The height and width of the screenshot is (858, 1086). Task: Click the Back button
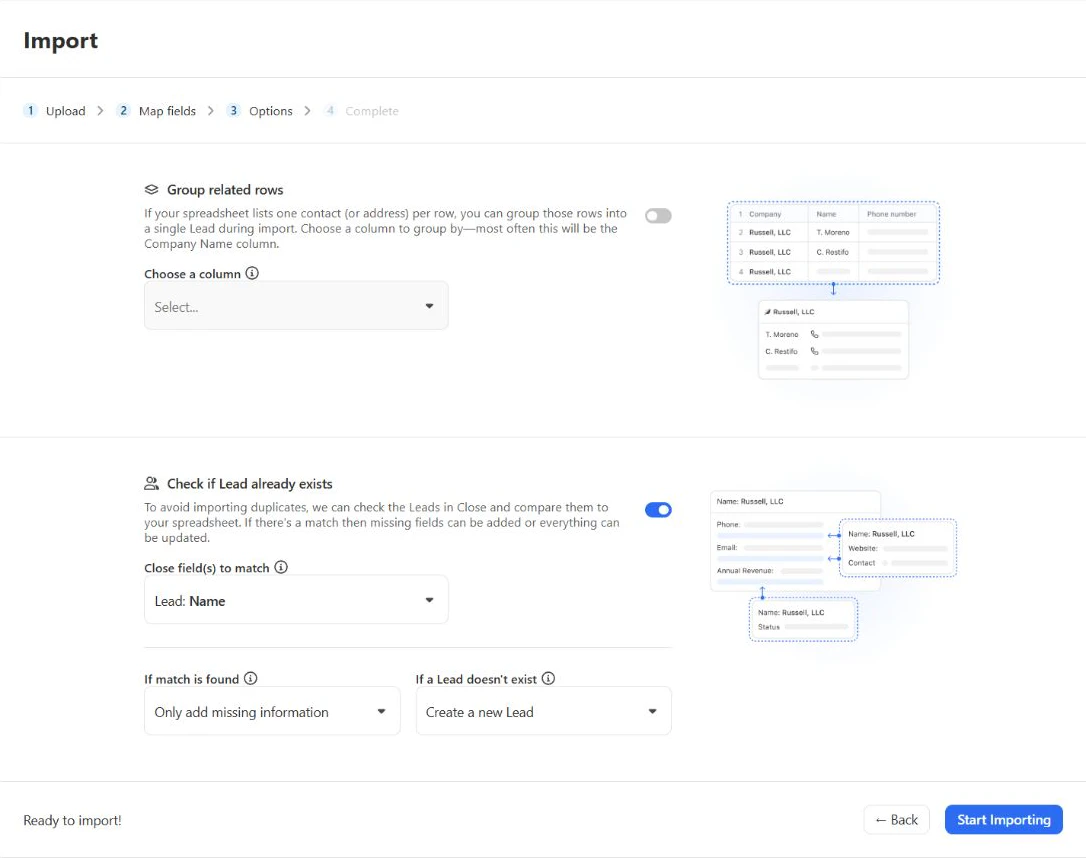point(896,820)
